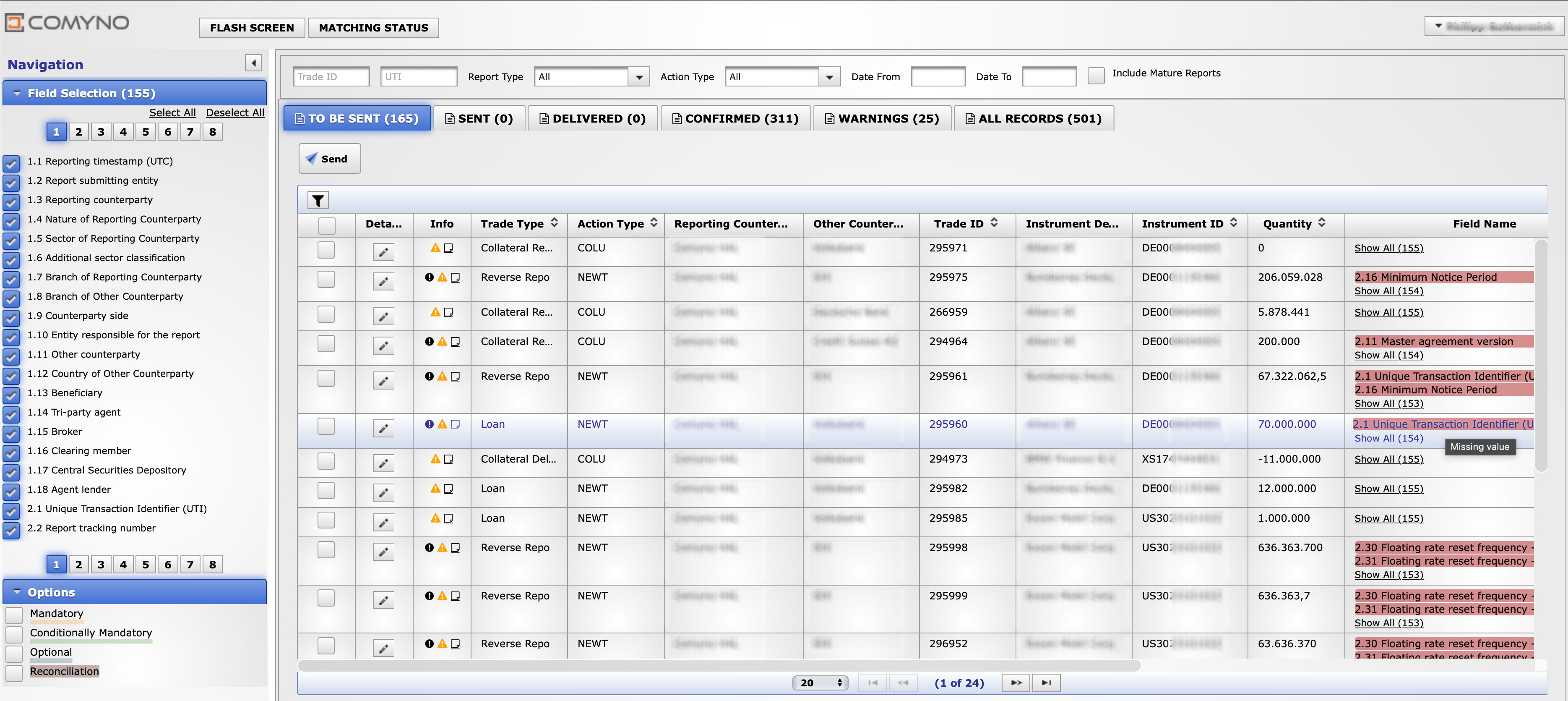1568x701 pixels.
Task: Click warning triangle for trade 295985
Action: pyautogui.click(x=435, y=518)
